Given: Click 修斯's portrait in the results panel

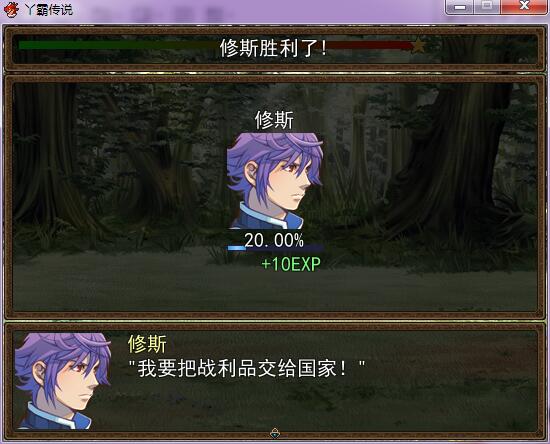Looking at the screenshot, I should (275, 181).
